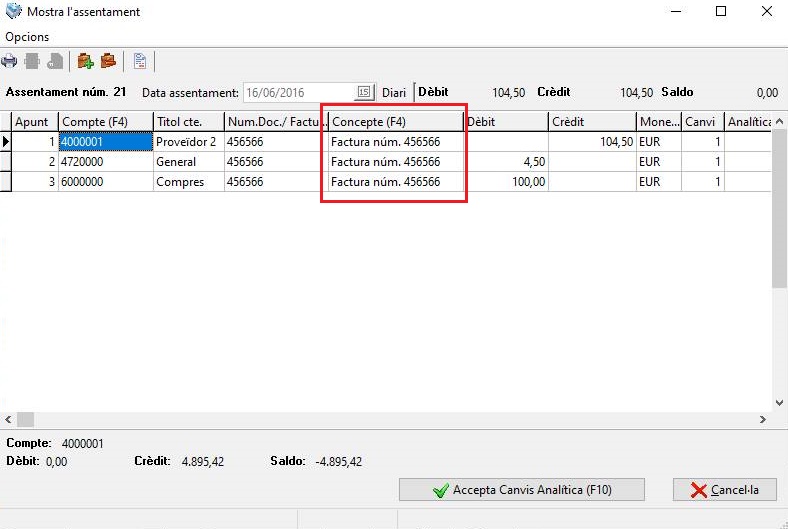
Task: Click the debit amount 4,50 cell
Action: (506, 162)
